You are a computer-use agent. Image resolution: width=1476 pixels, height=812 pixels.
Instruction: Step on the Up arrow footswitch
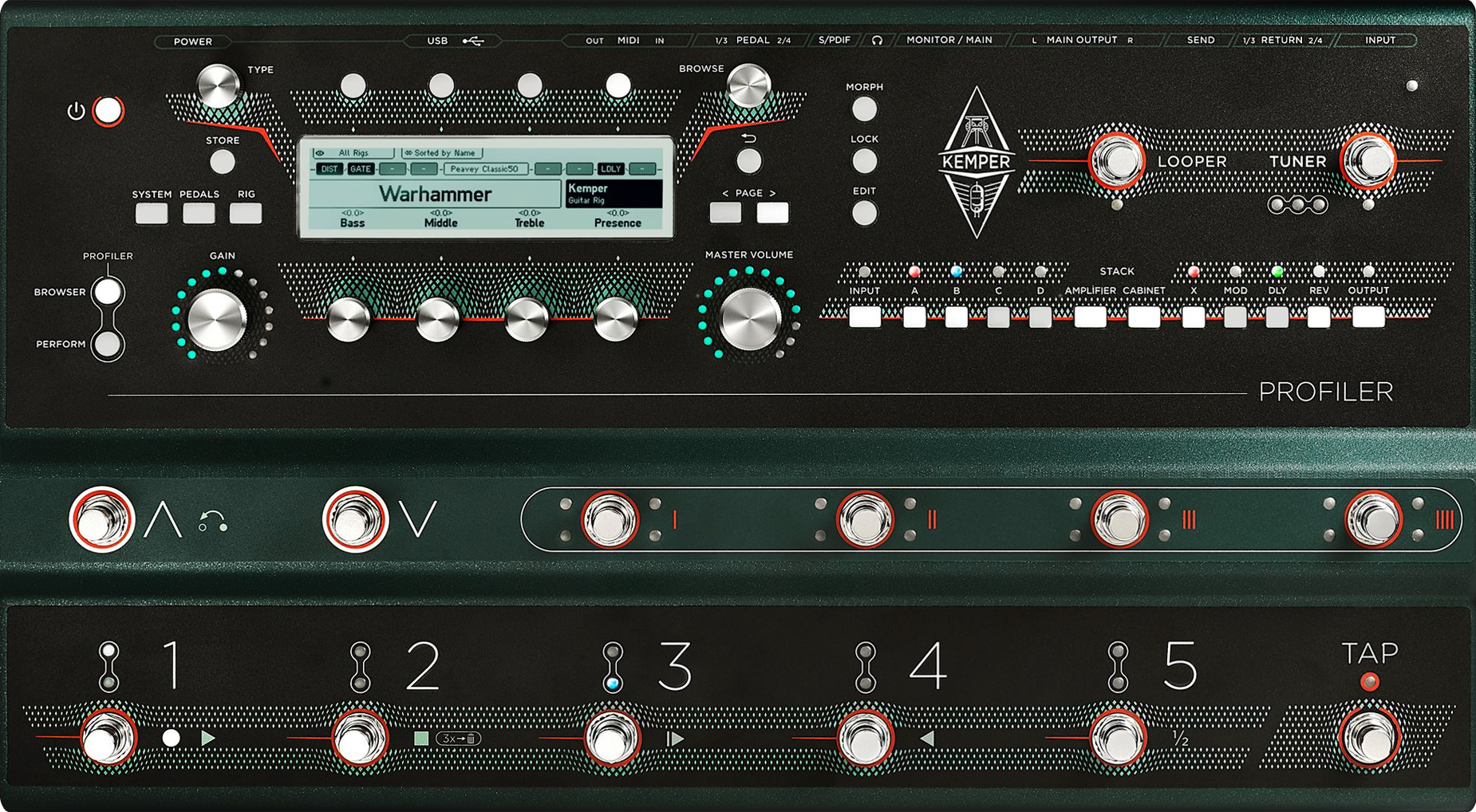click(101, 519)
